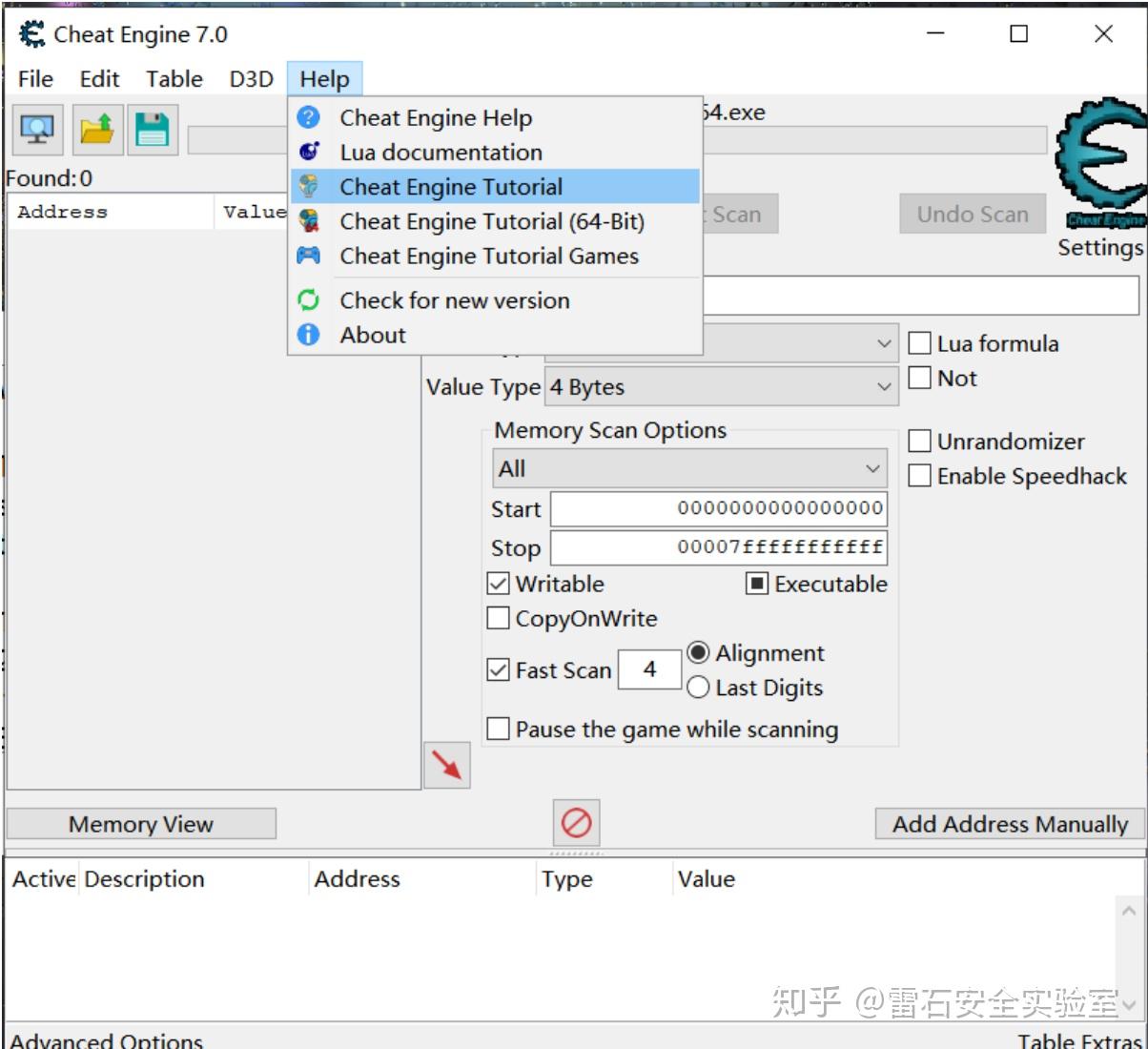
Task: Open the Value Type 4 Bytes dropdown
Action: pyautogui.click(x=721, y=387)
